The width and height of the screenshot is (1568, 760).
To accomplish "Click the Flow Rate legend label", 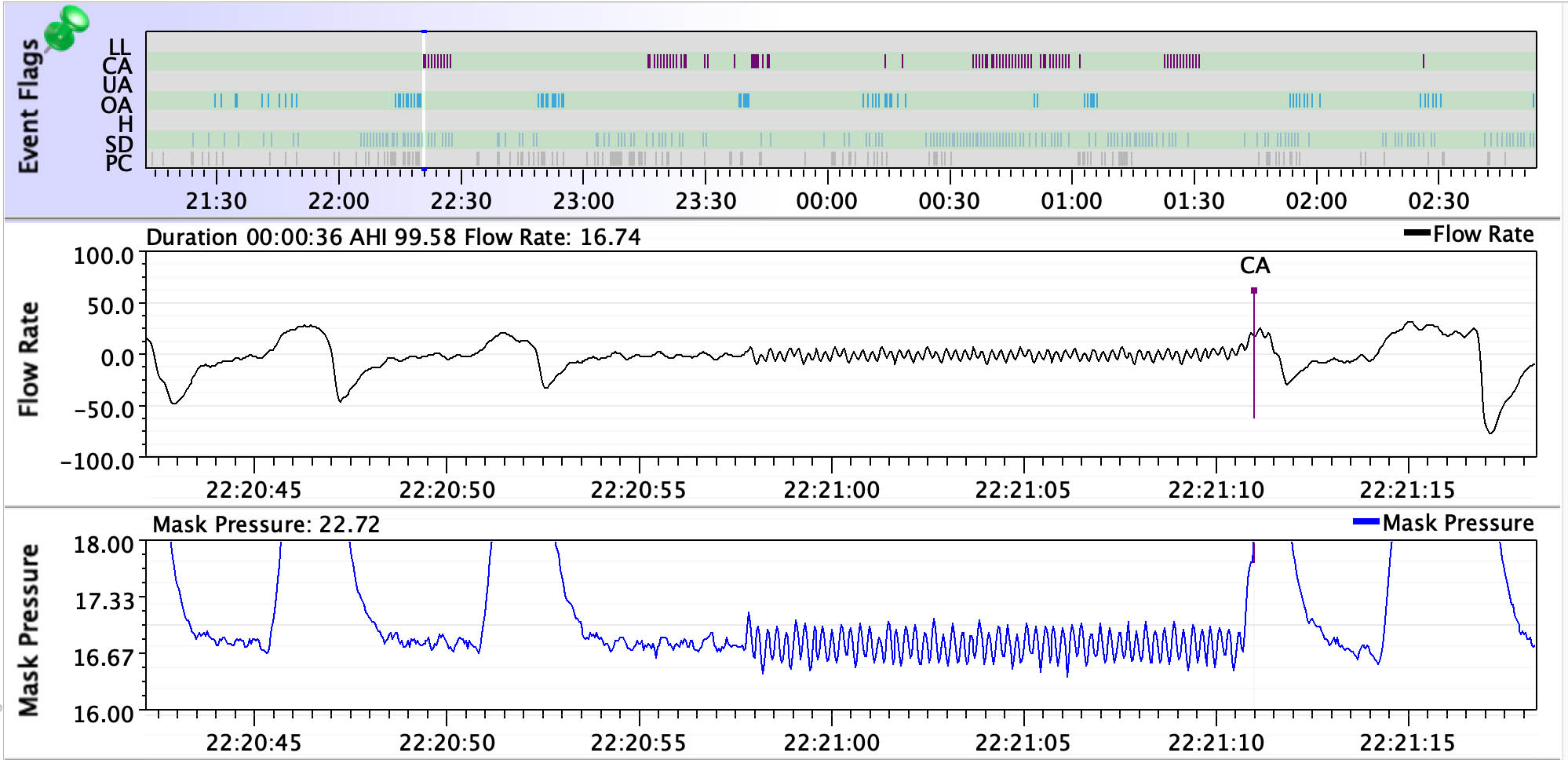I will click(x=1483, y=234).
